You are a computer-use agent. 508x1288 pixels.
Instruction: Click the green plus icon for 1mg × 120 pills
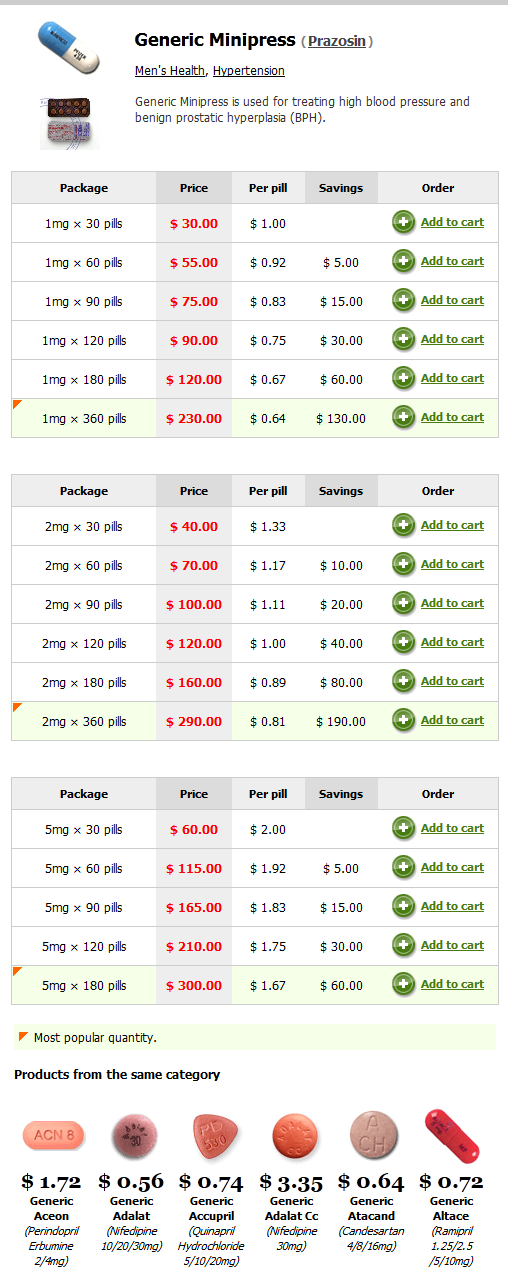[404, 340]
